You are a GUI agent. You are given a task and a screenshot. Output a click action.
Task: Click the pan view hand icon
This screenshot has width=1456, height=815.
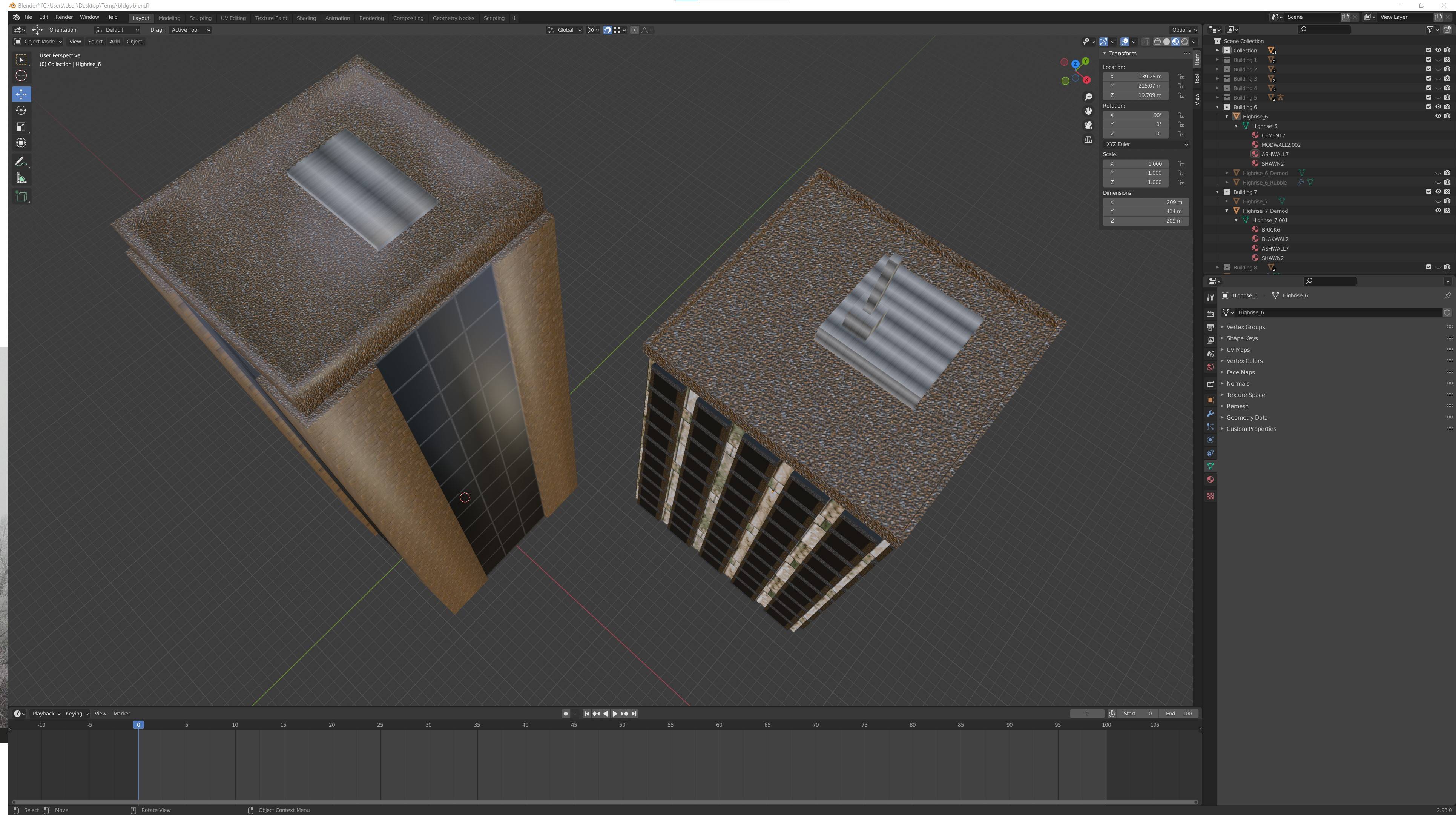pyautogui.click(x=1088, y=111)
